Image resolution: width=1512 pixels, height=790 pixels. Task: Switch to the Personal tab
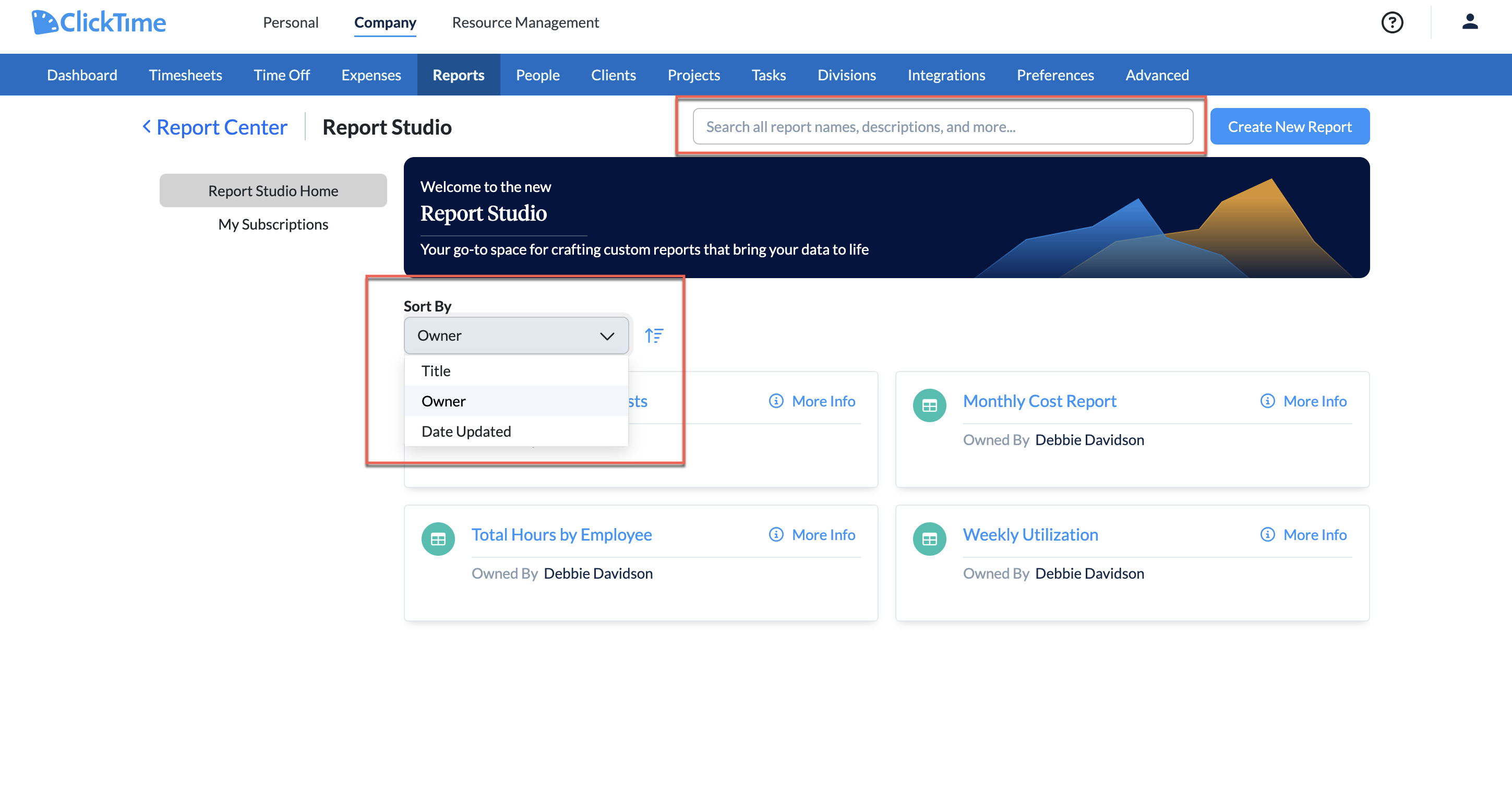[x=291, y=22]
